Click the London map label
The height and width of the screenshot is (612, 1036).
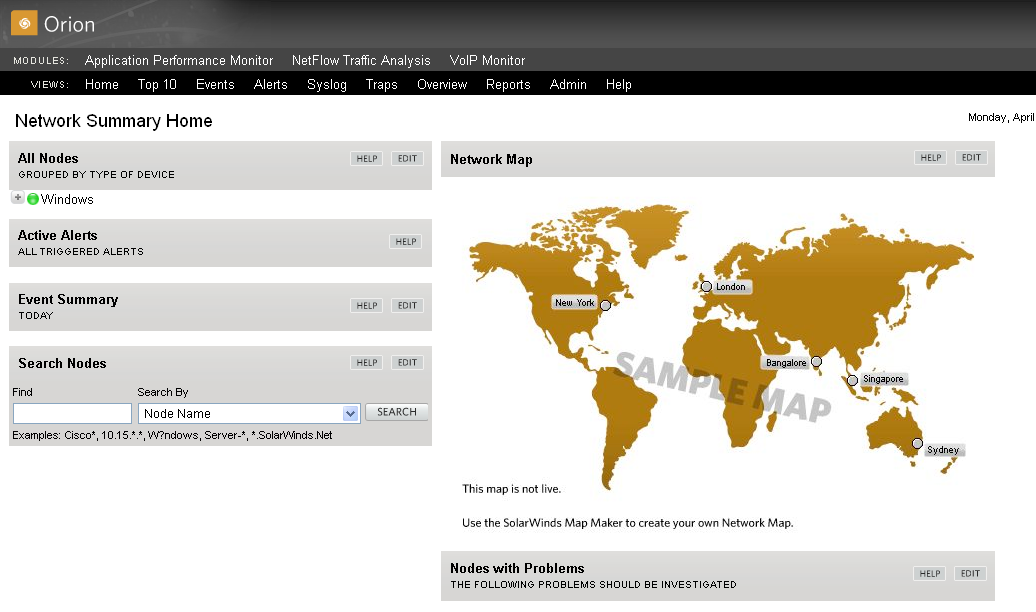(x=731, y=287)
